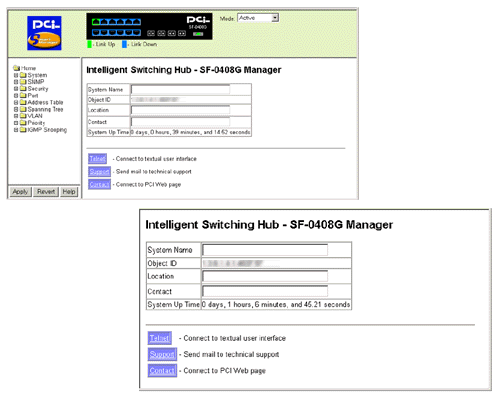Screen dimensions: 500x400
Task: Click the Help button
Action: coord(69,192)
